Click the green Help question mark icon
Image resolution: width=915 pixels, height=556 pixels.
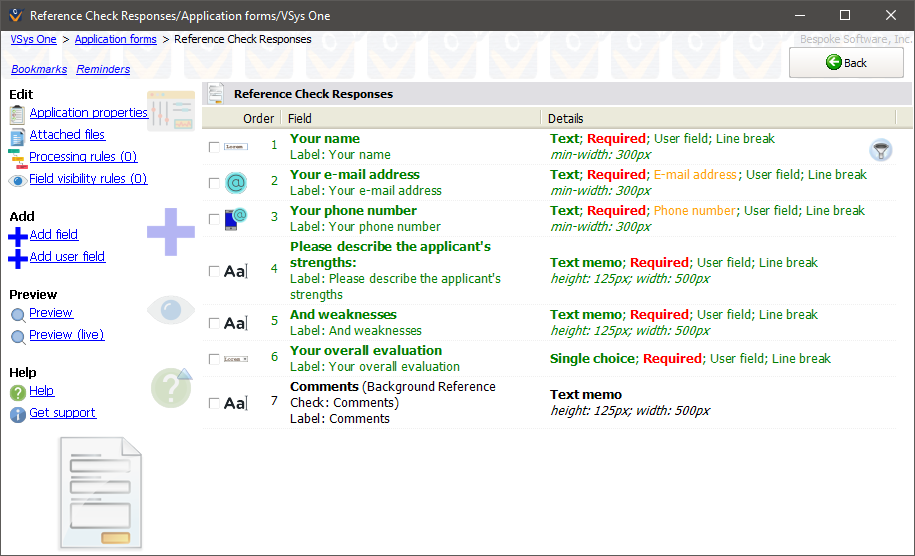17,392
